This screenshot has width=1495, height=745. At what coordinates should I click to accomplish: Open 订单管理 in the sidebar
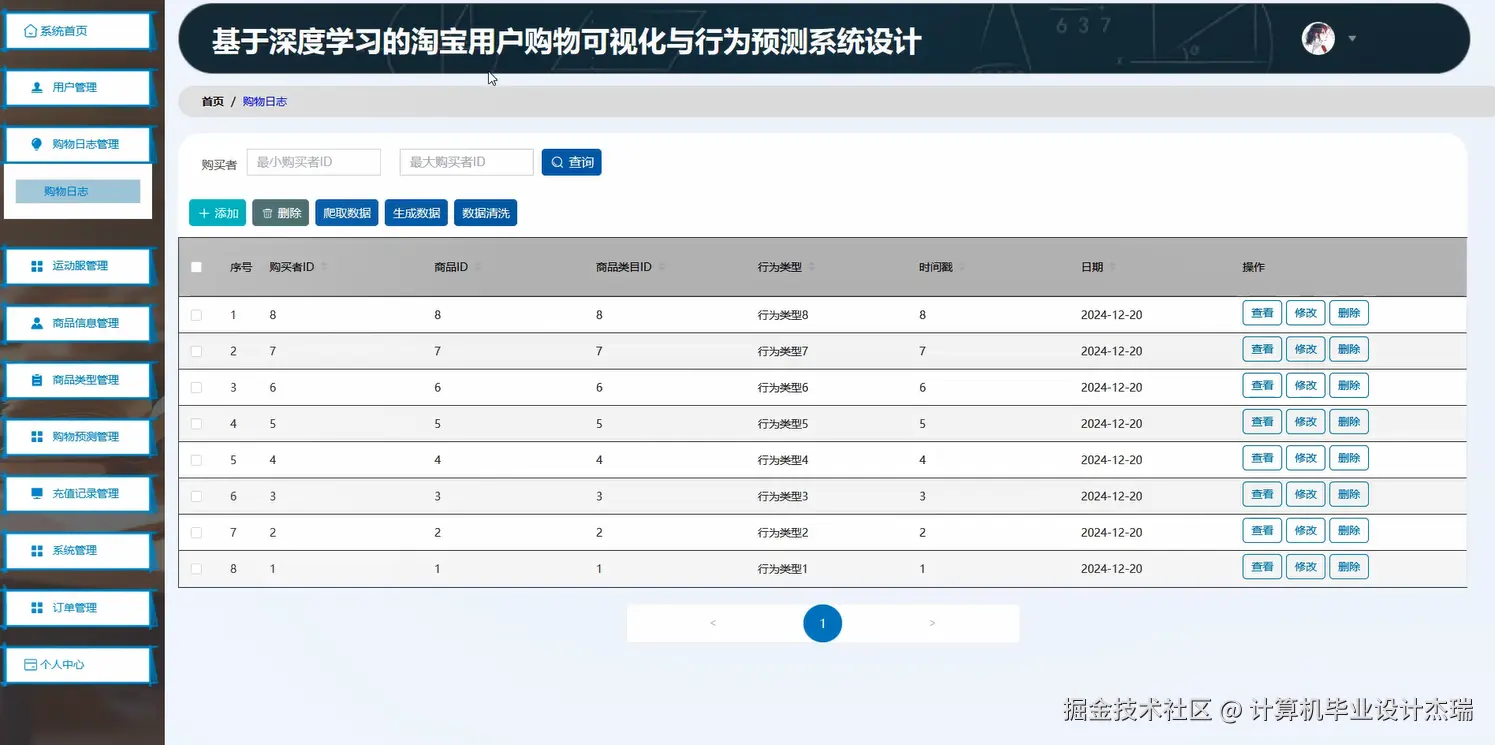point(77,608)
